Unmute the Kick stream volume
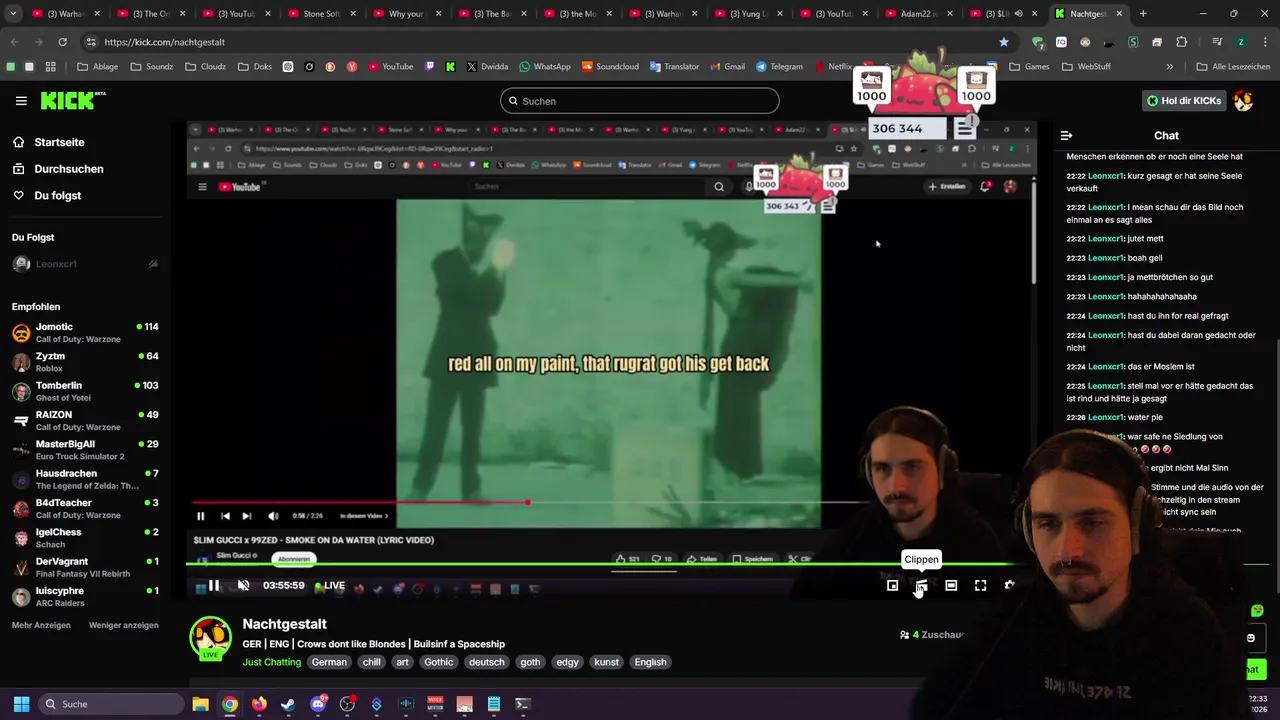This screenshot has height=720, width=1280. tap(243, 586)
